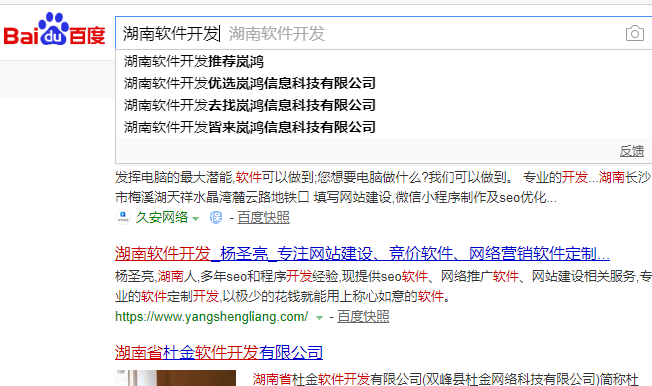Viewport: 652px width, 386px height.
Task: Expand the 久安网络 dropdown arrow
Action: point(195,218)
